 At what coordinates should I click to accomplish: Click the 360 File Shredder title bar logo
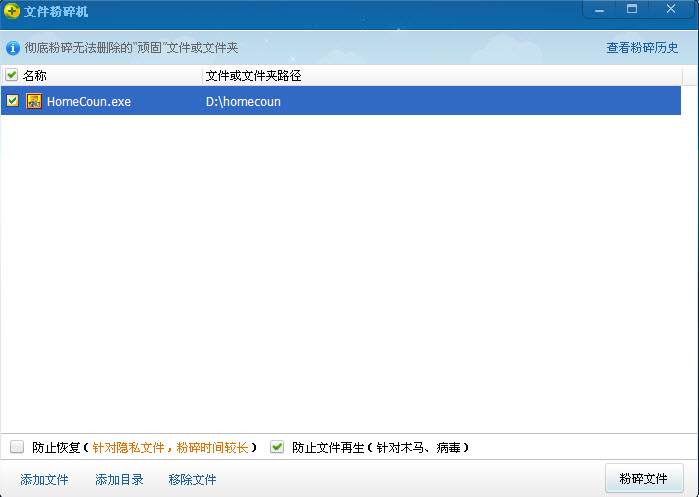[12, 11]
